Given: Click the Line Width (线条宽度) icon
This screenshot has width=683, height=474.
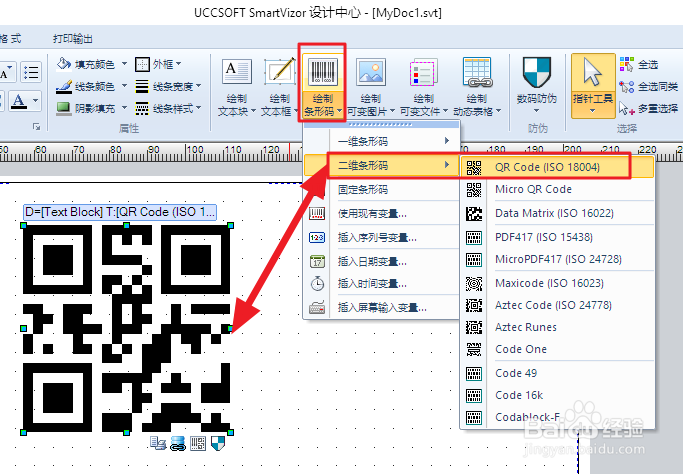Looking at the screenshot, I should click(142, 86).
